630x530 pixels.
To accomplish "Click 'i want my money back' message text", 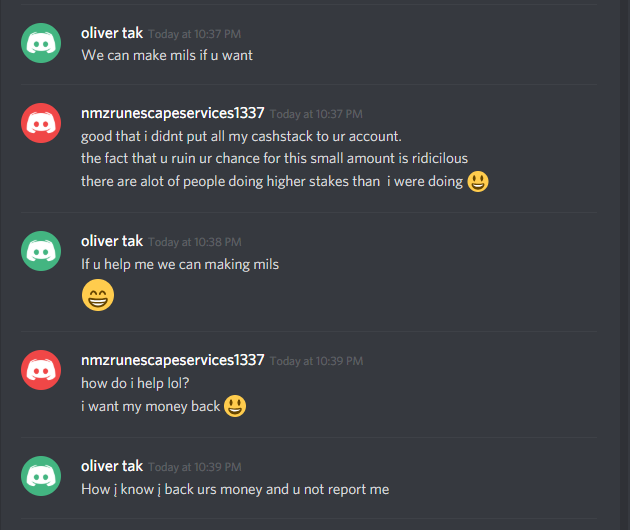I will pyautogui.click(x=151, y=406).
